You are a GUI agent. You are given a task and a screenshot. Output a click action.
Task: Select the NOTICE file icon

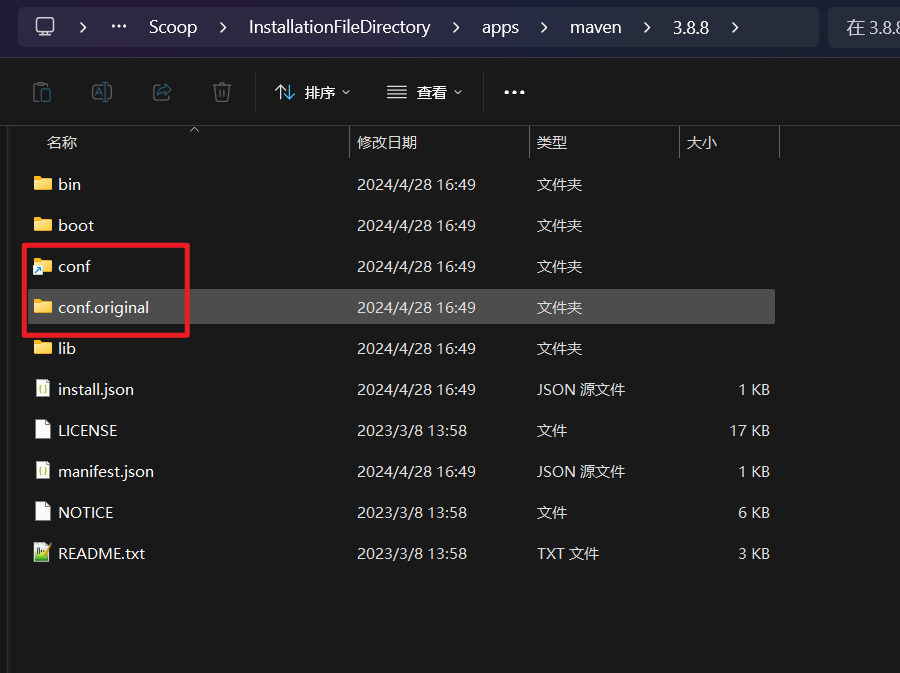(x=42, y=512)
